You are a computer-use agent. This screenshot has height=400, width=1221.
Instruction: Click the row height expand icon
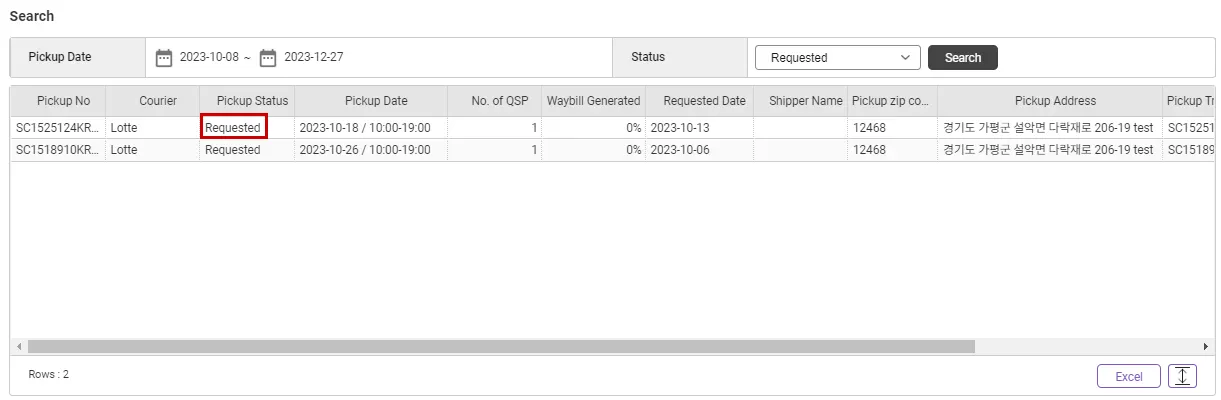1182,376
